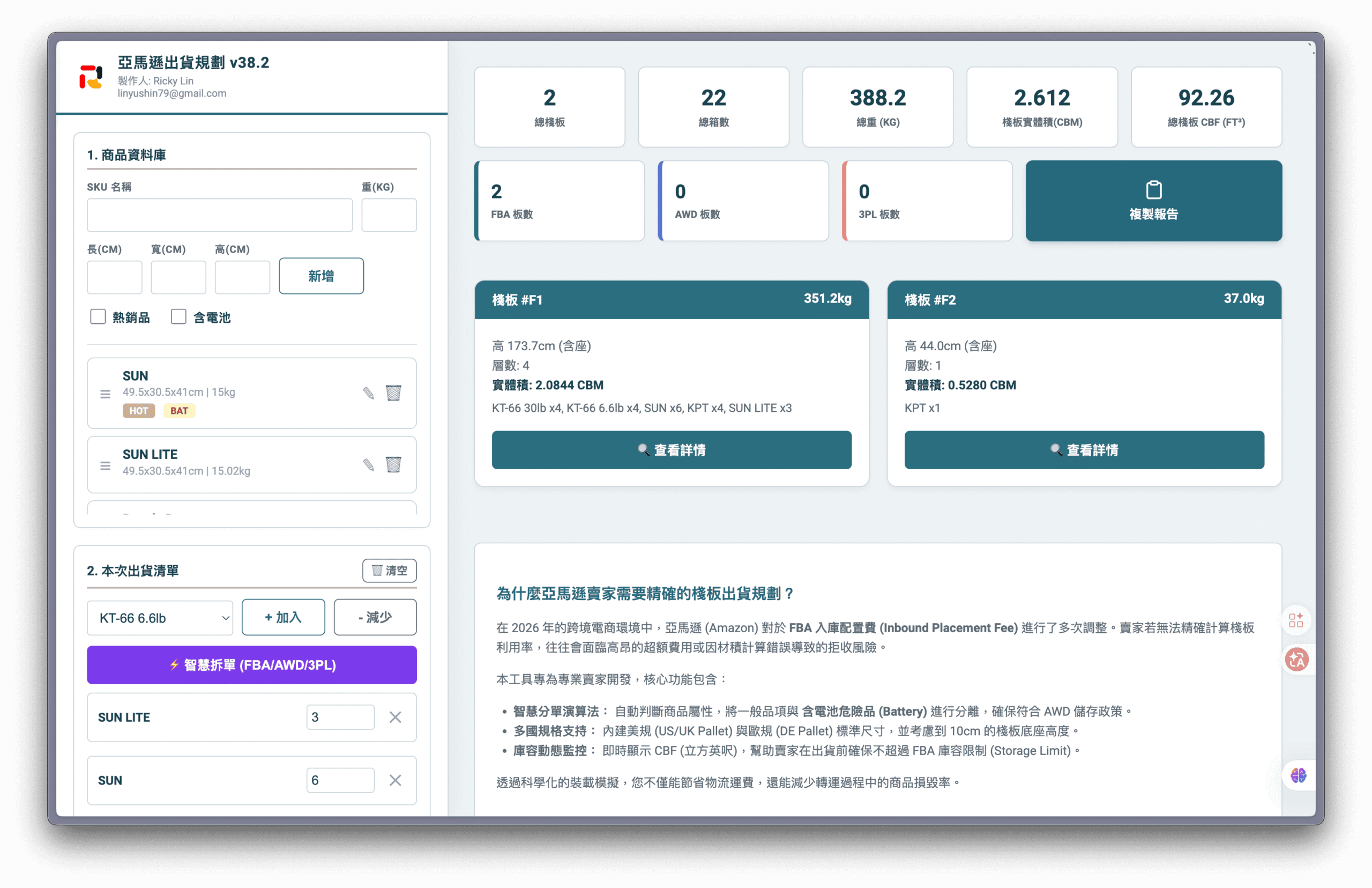1372x888 pixels.
Task: Check the 含電池 option
Action: coord(178,316)
